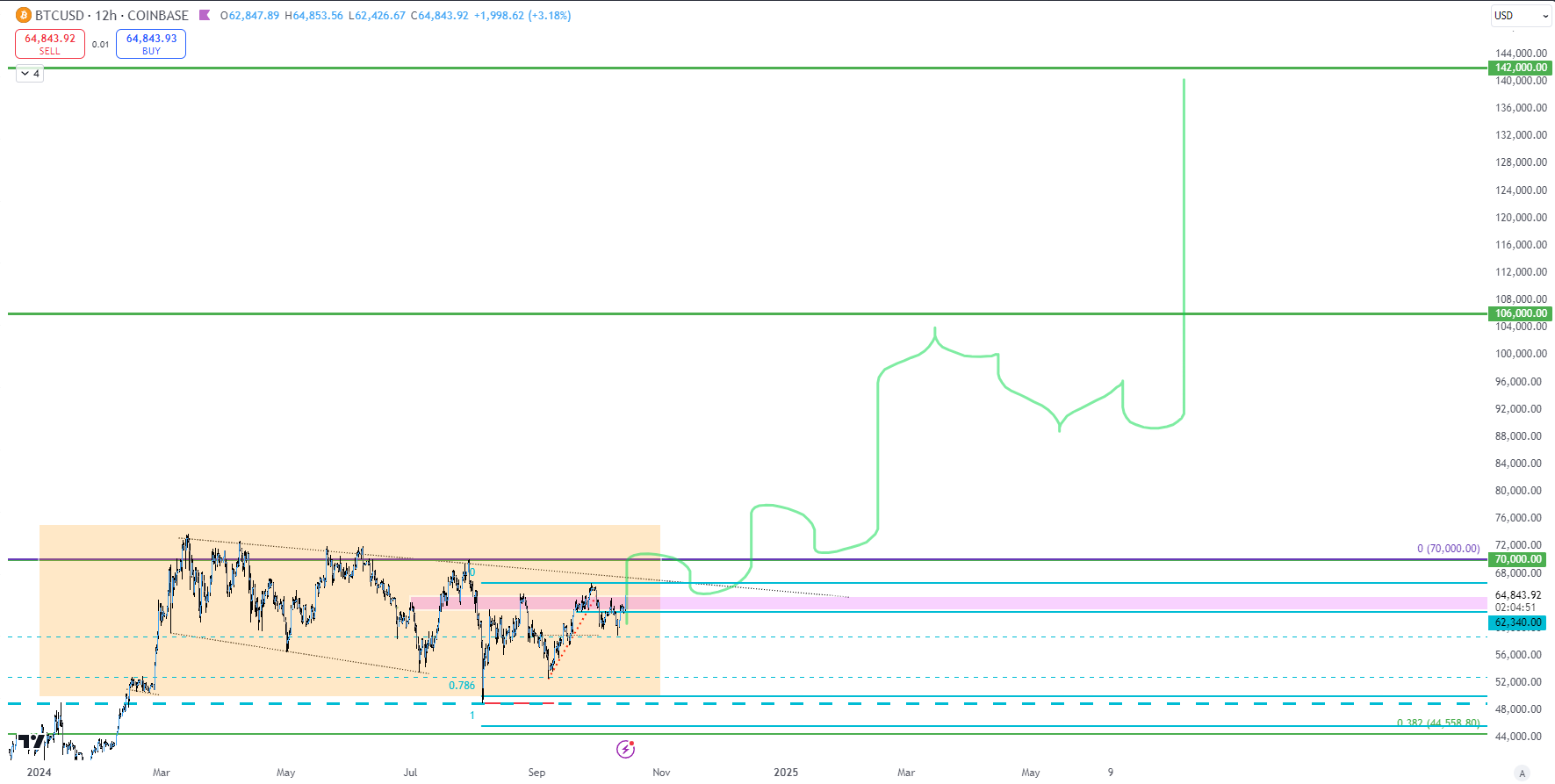Click the purple flag icon next to COINBASE
Image resolution: width=1555 pixels, height=784 pixels.
[x=205, y=15]
